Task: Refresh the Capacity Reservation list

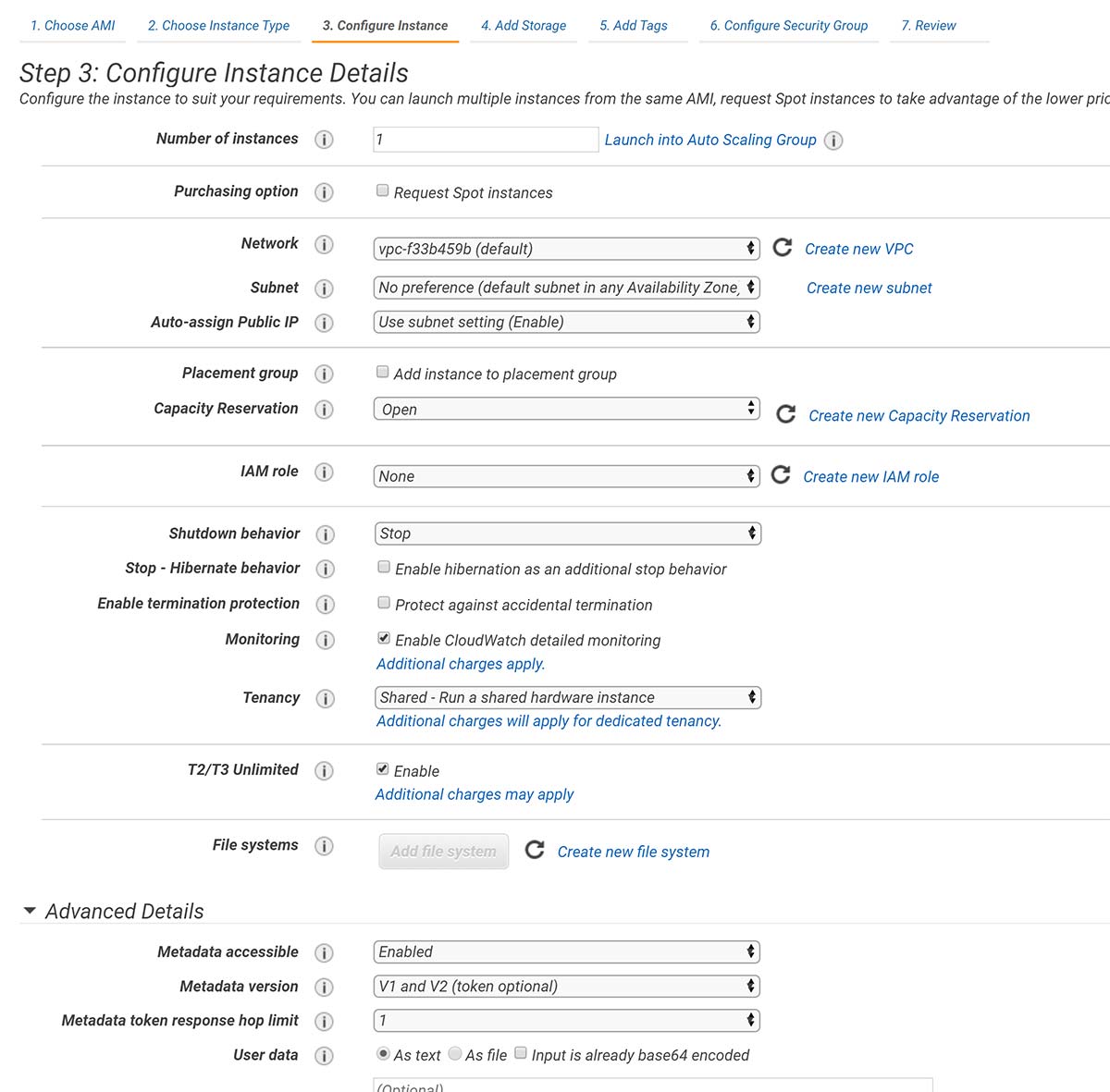Action: click(x=786, y=413)
